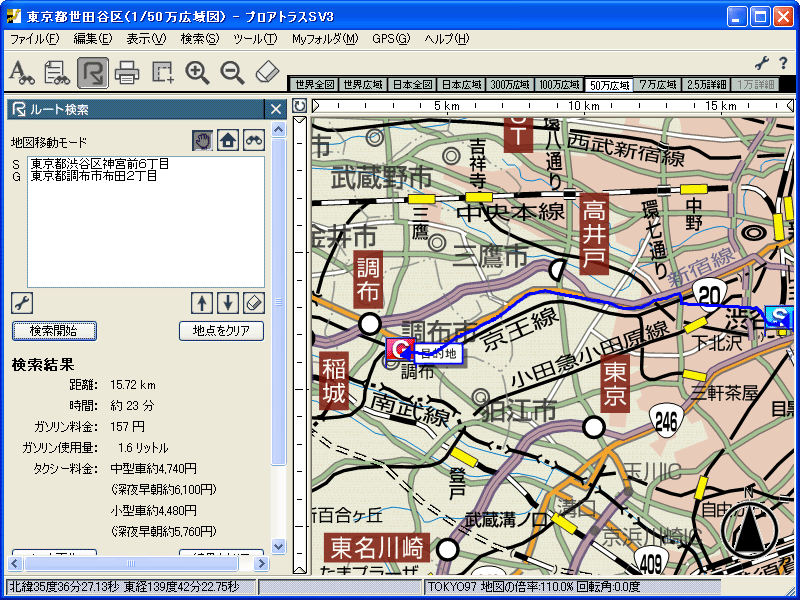Zoom out with the magnifier minus icon

pyautogui.click(x=232, y=72)
